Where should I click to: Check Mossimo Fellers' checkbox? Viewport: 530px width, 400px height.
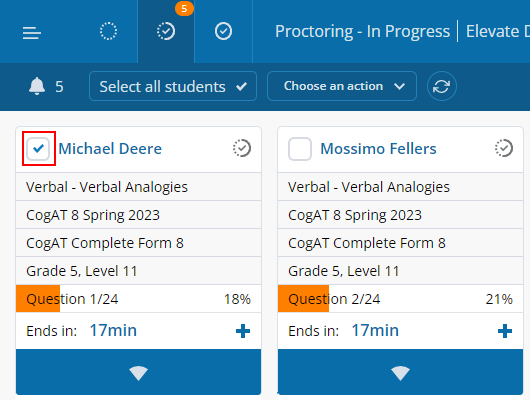pyautogui.click(x=300, y=148)
